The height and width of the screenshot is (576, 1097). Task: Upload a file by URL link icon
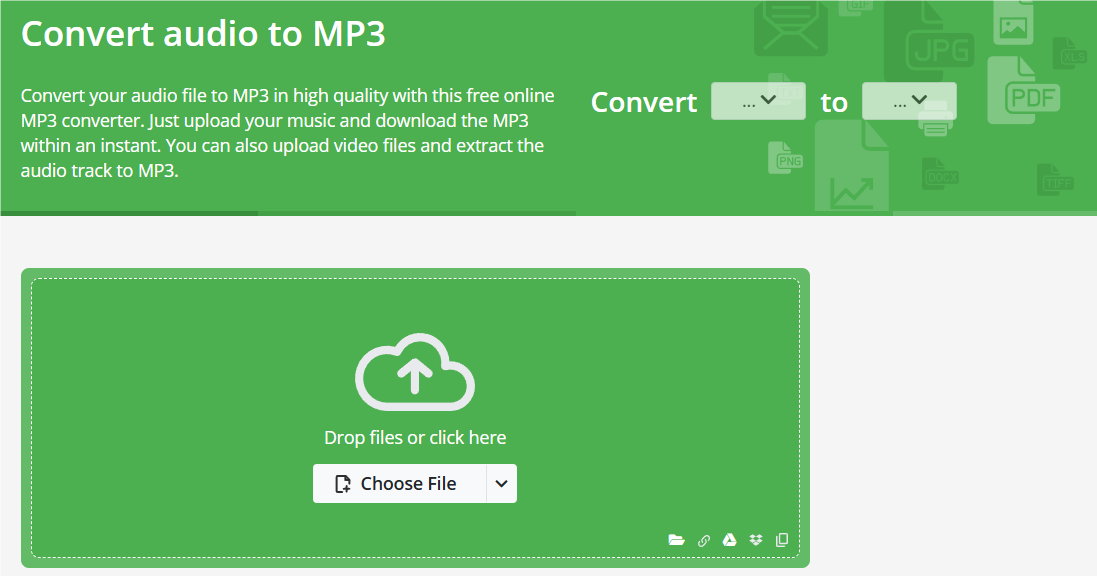703,539
